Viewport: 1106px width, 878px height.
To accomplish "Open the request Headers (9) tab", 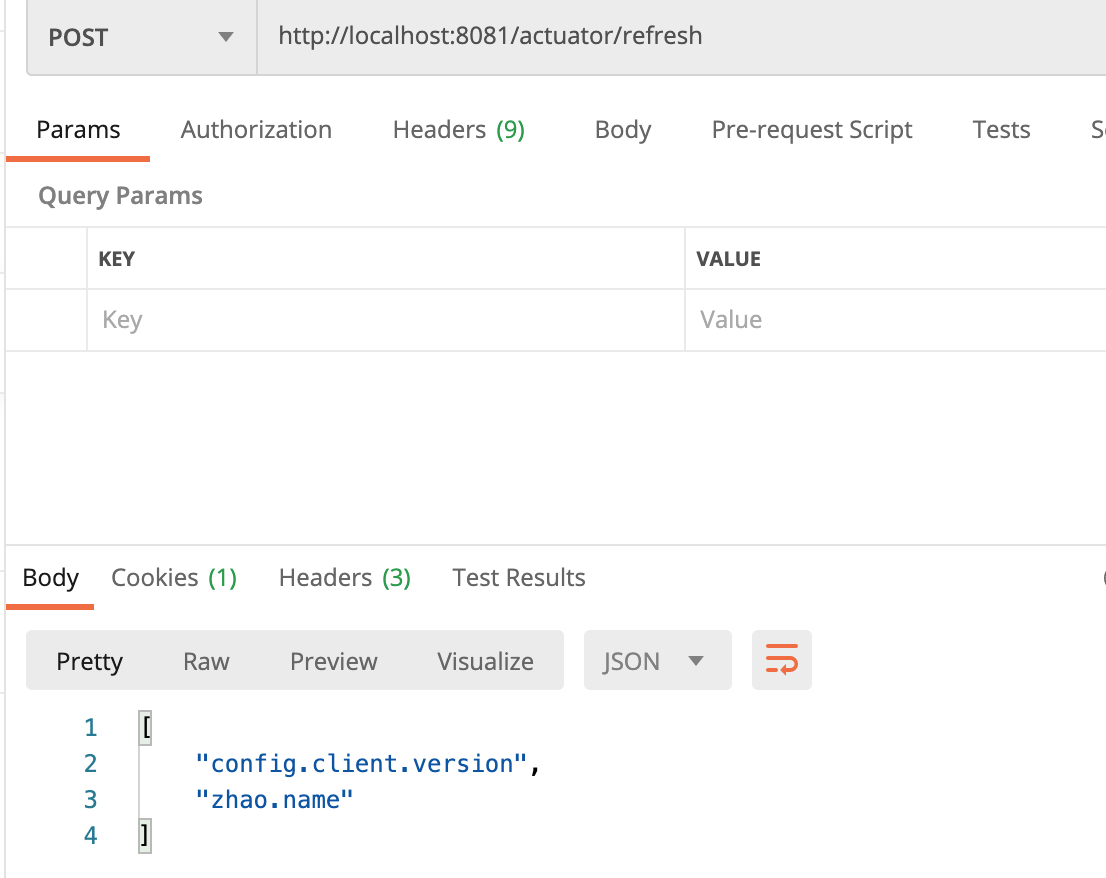I will (458, 130).
